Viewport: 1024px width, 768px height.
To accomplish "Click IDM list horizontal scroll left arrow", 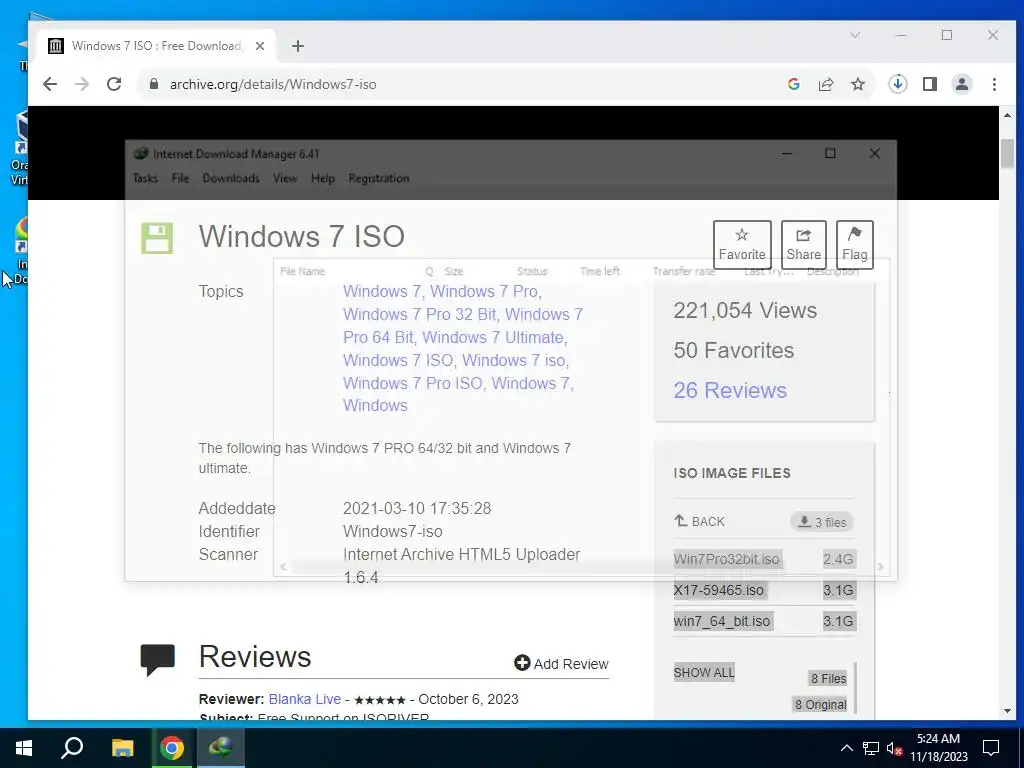I will click(x=283, y=567).
